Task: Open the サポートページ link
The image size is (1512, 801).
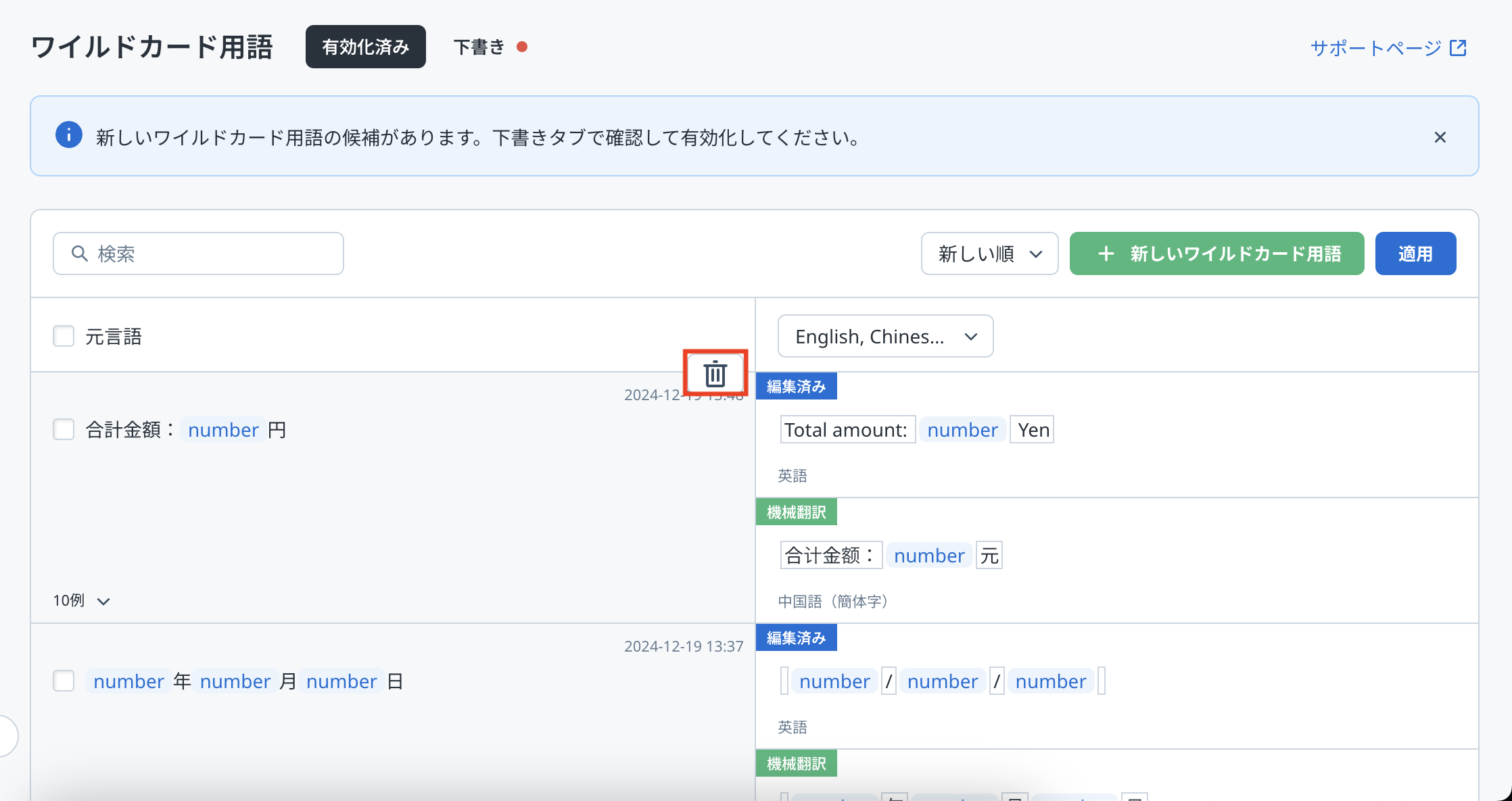Action: coord(1375,48)
